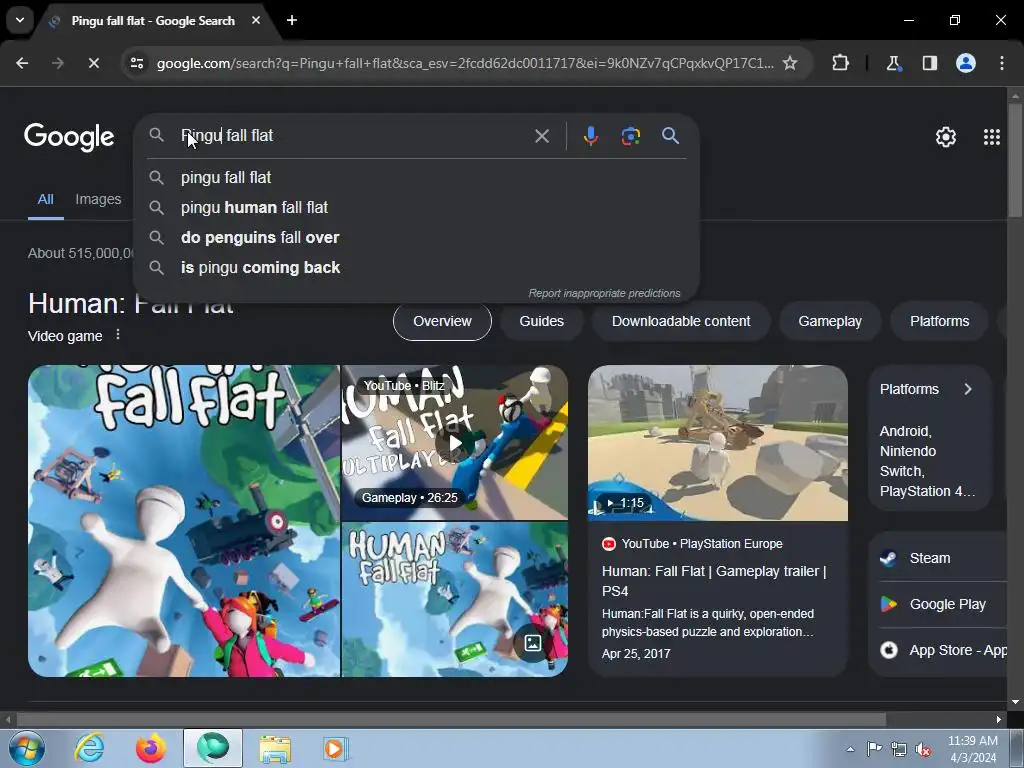Select Downloadable content chip
This screenshot has width=1024, height=768.
[681, 321]
